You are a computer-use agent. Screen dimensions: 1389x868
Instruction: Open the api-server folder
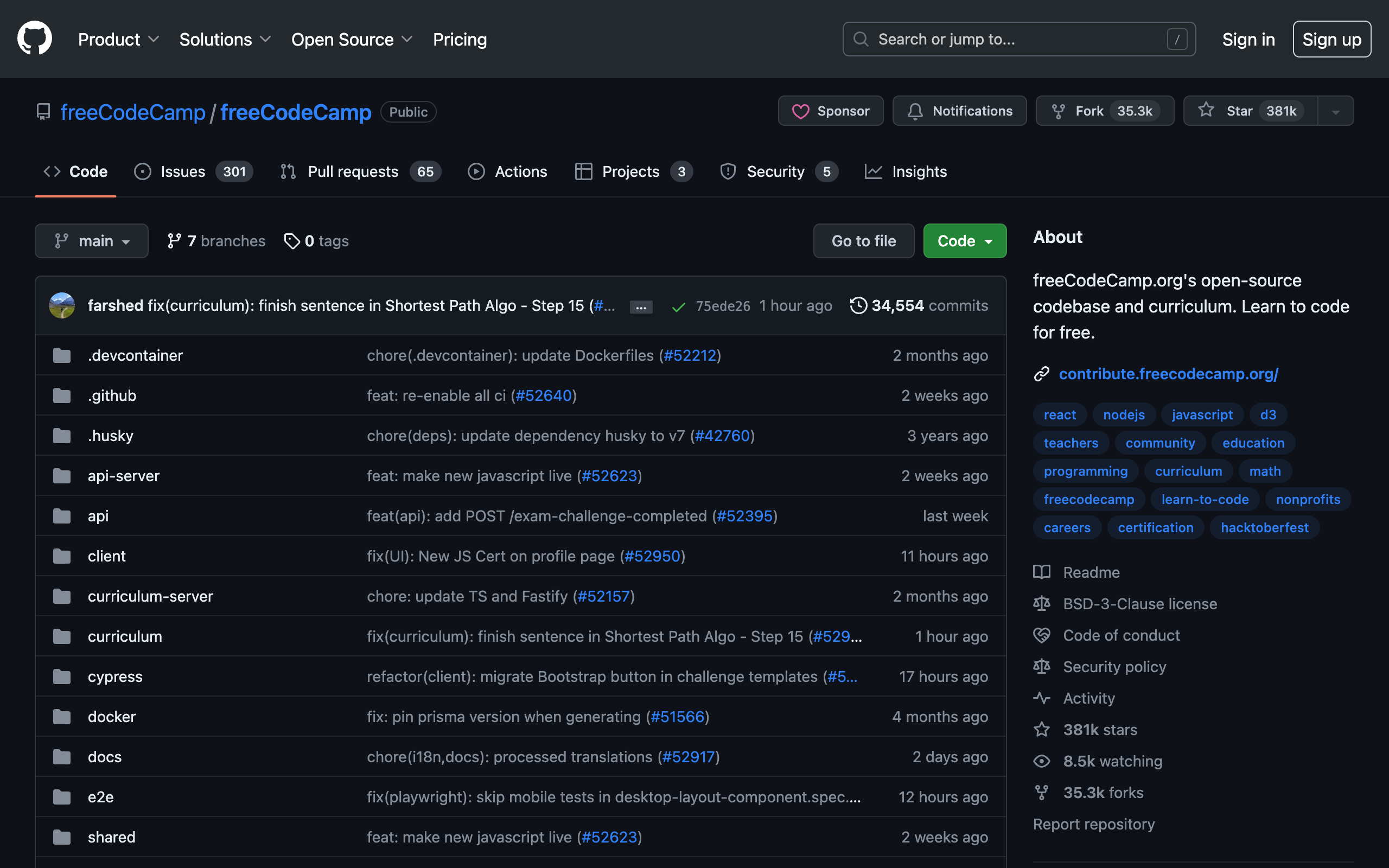coord(123,476)
